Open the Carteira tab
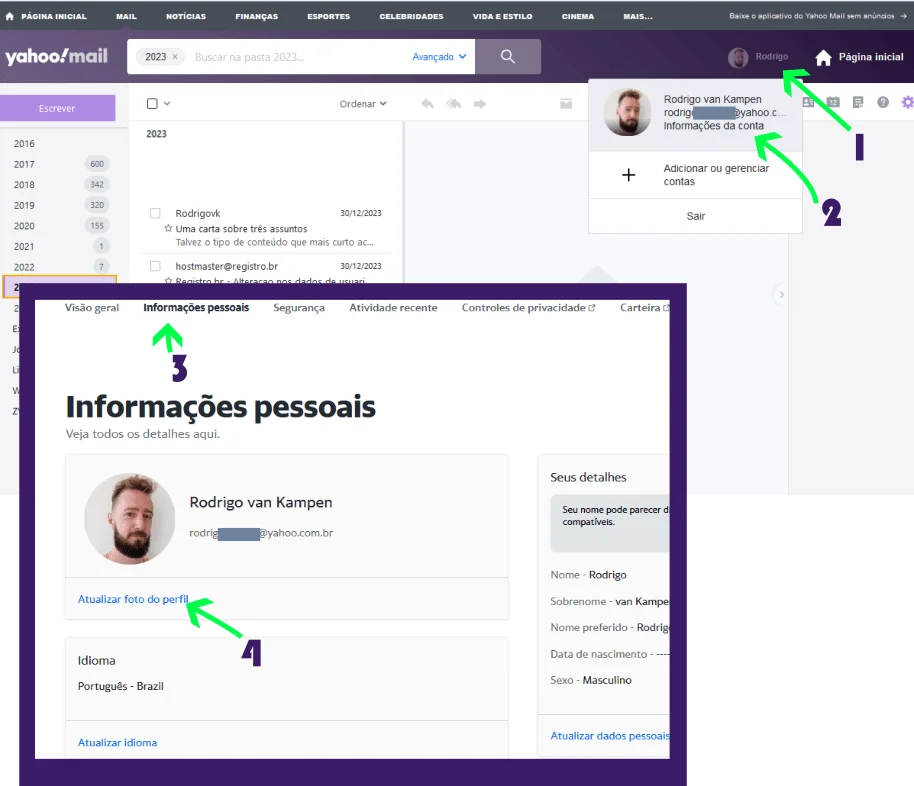Viewport: 914px width, 786px height. click(645, 307)
